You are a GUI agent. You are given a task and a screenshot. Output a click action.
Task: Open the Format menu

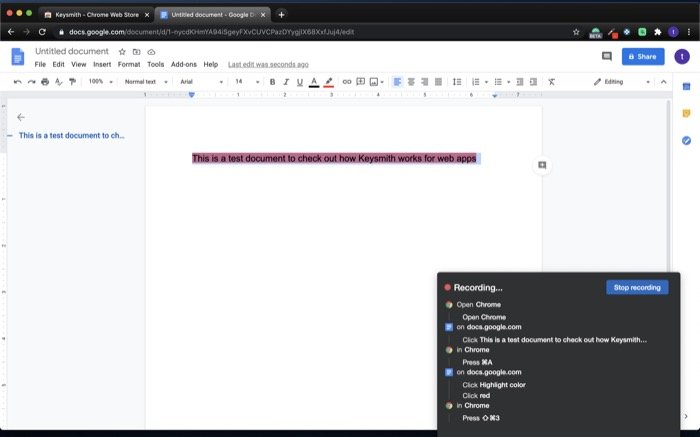pos(129,64)
